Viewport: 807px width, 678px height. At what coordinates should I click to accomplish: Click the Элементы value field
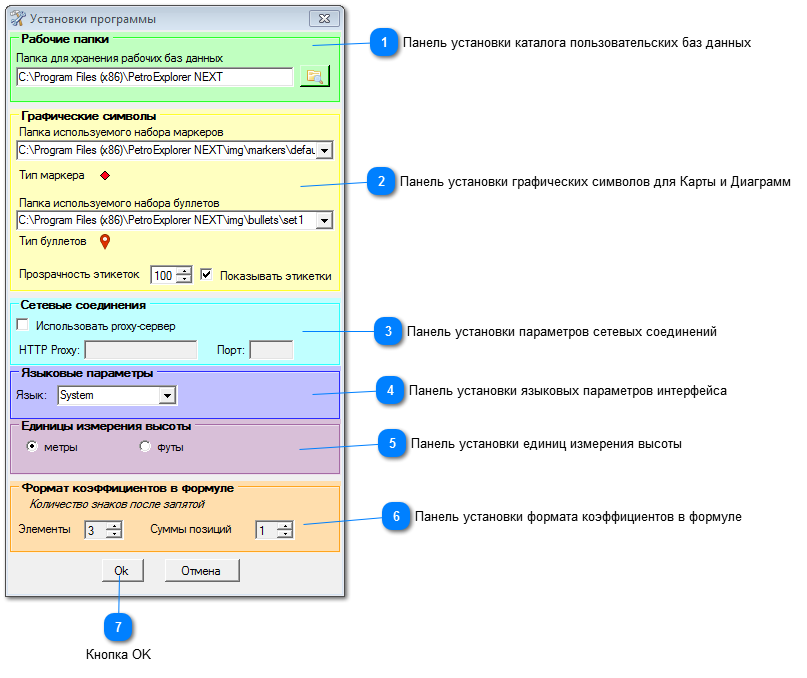96,530
